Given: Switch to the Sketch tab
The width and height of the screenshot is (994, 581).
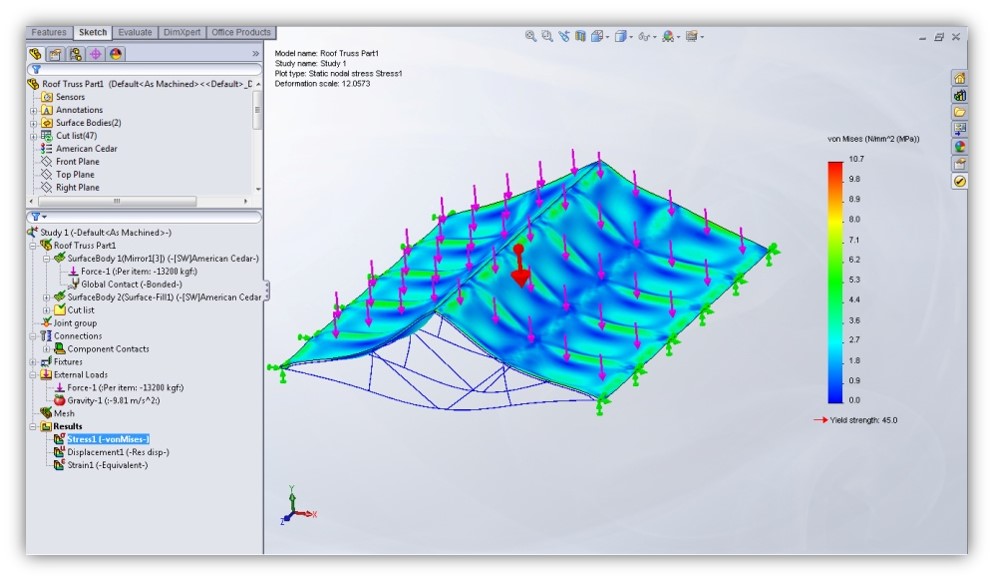Looking at the screenshot, I should pyautogui.click(x=93, y=32).
